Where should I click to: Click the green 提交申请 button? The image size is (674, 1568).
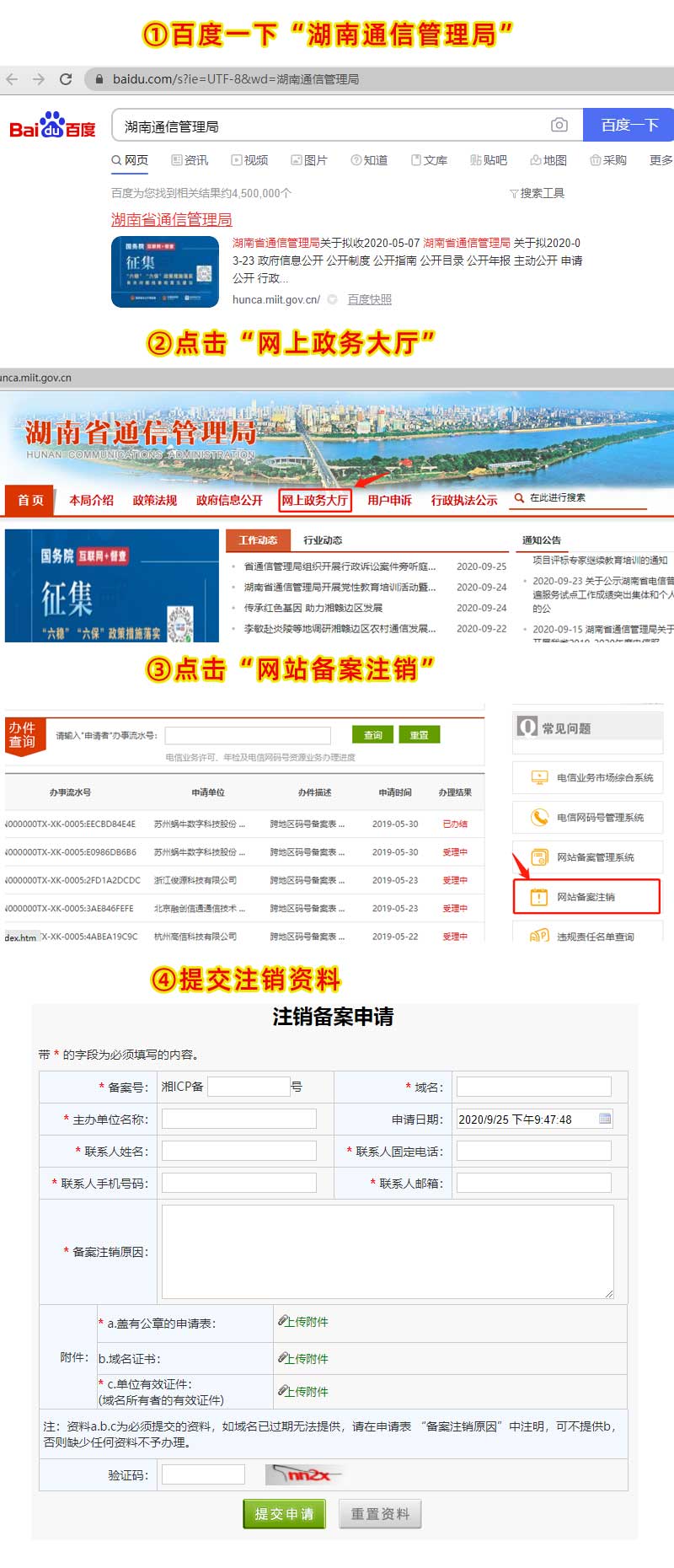tap(284, 1513)
